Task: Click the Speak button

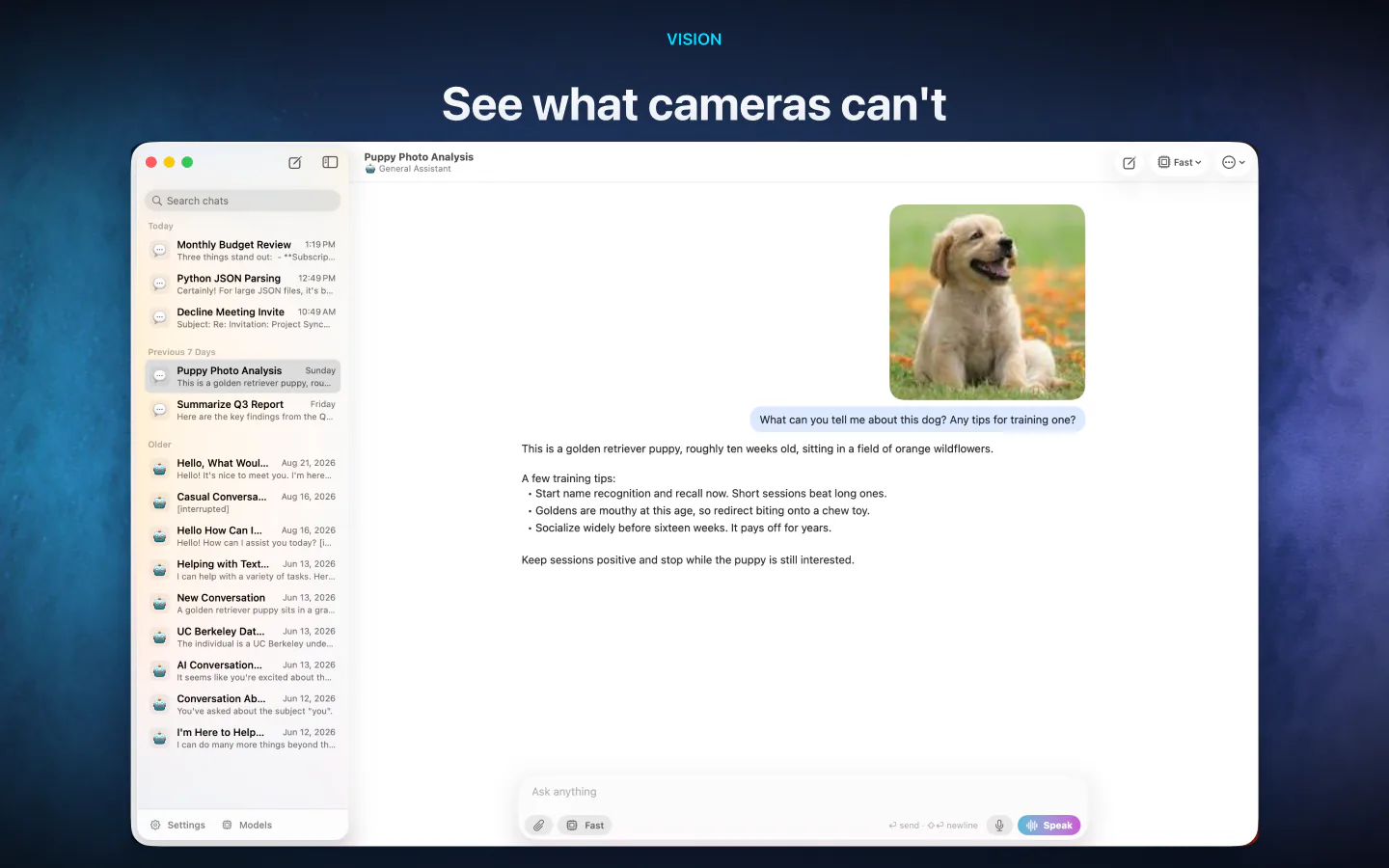Action: [1049, 826]
